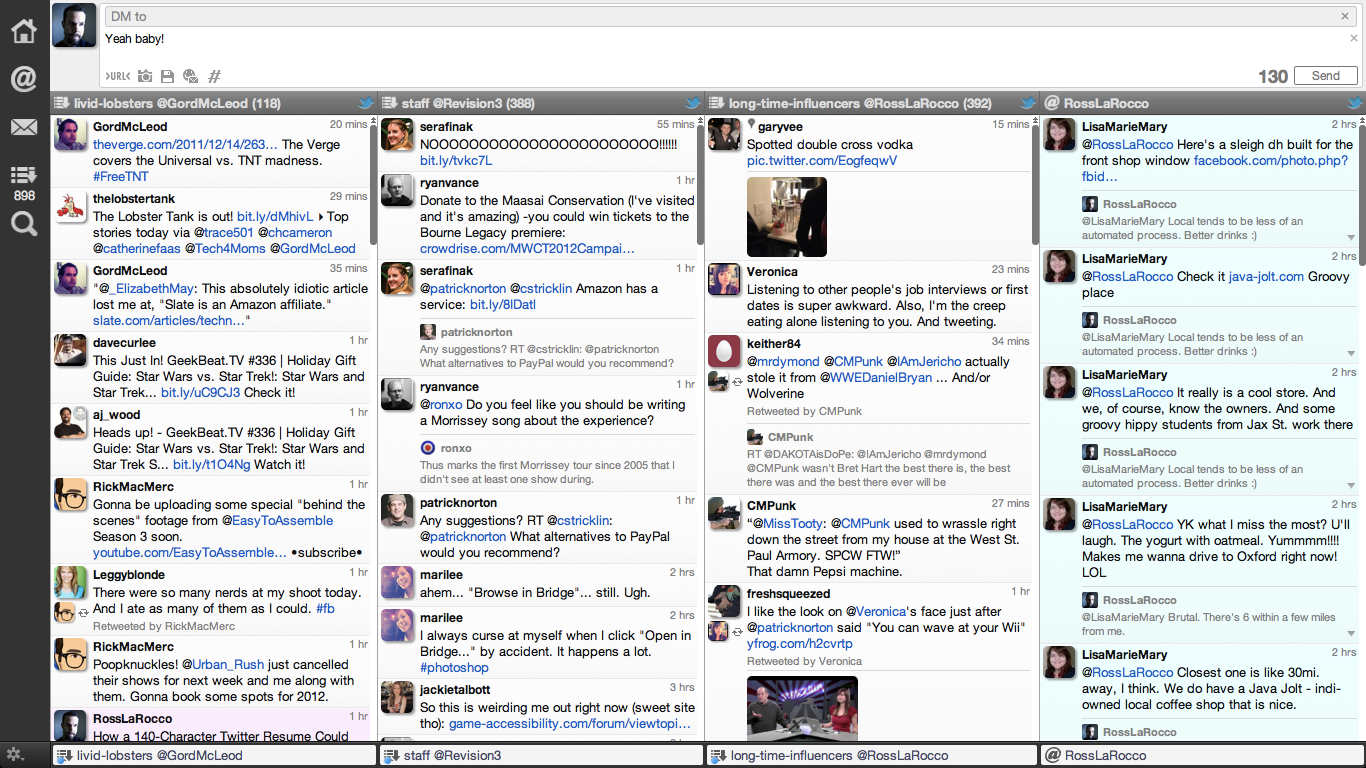
Task: Open the image preview in freshsqueezed's tweet
Action: pyautogui.click(x=802, y=709)
